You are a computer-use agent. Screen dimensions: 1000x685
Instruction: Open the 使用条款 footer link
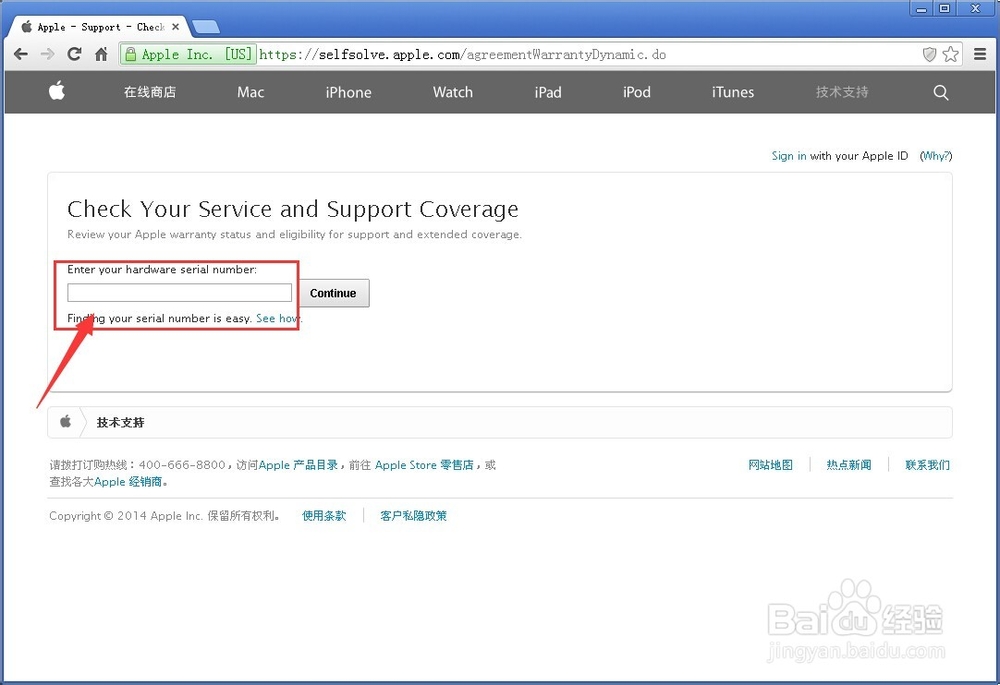tap(325, 516)
